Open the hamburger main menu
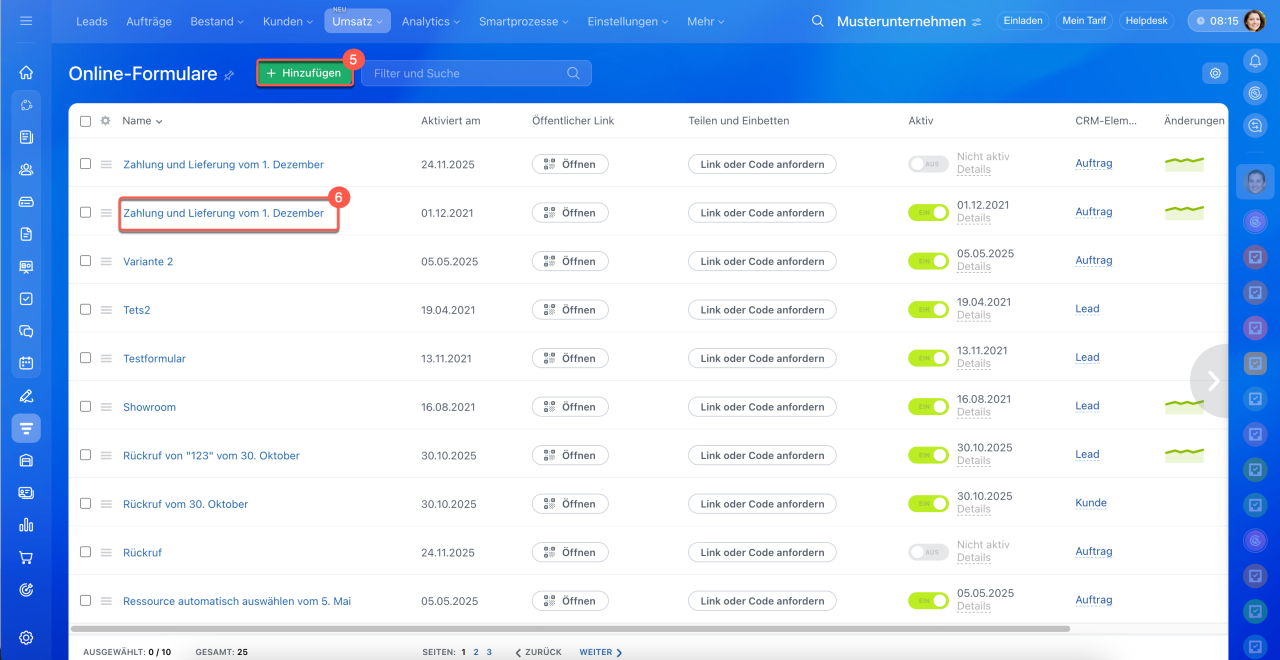The width and height of the screenshot is (1280, 660). point(26,20)
